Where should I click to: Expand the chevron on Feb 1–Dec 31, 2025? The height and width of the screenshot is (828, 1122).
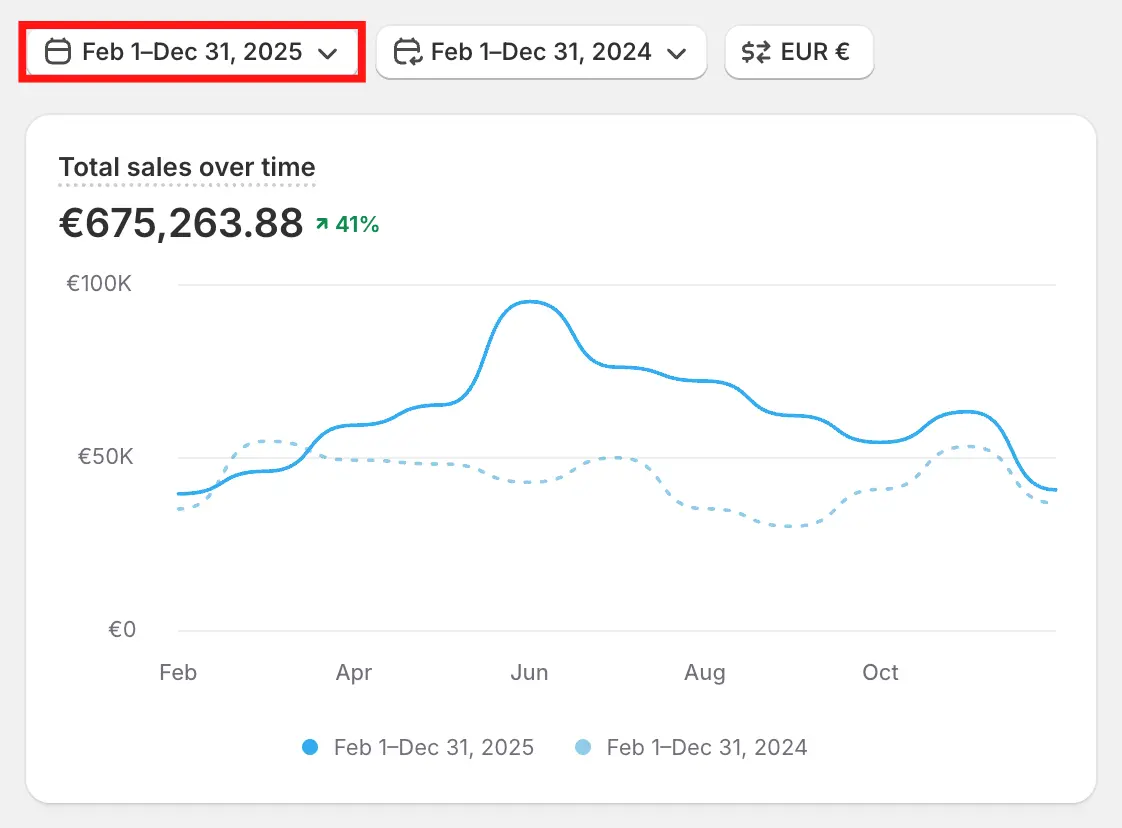pyautogui.click(x=327, y=53)
